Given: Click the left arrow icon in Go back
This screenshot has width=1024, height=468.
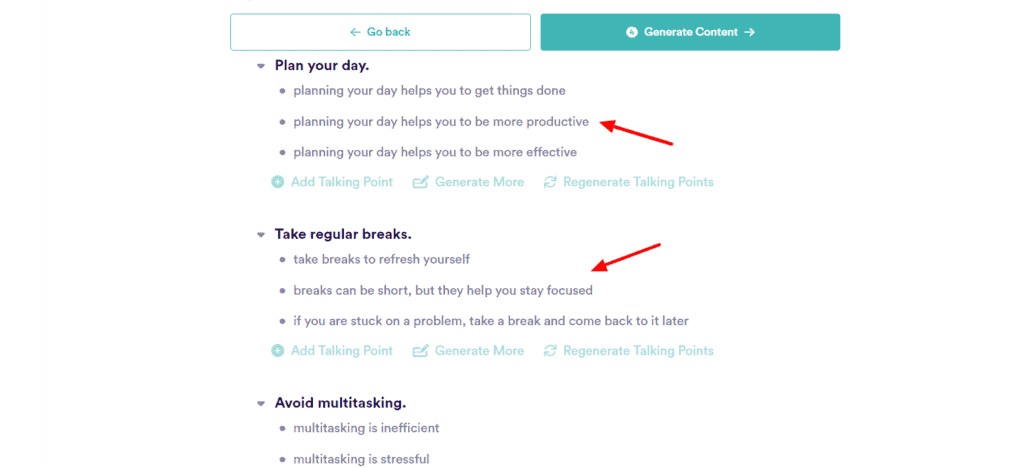Looking at the screenshot, I should [x=355, y=32].
